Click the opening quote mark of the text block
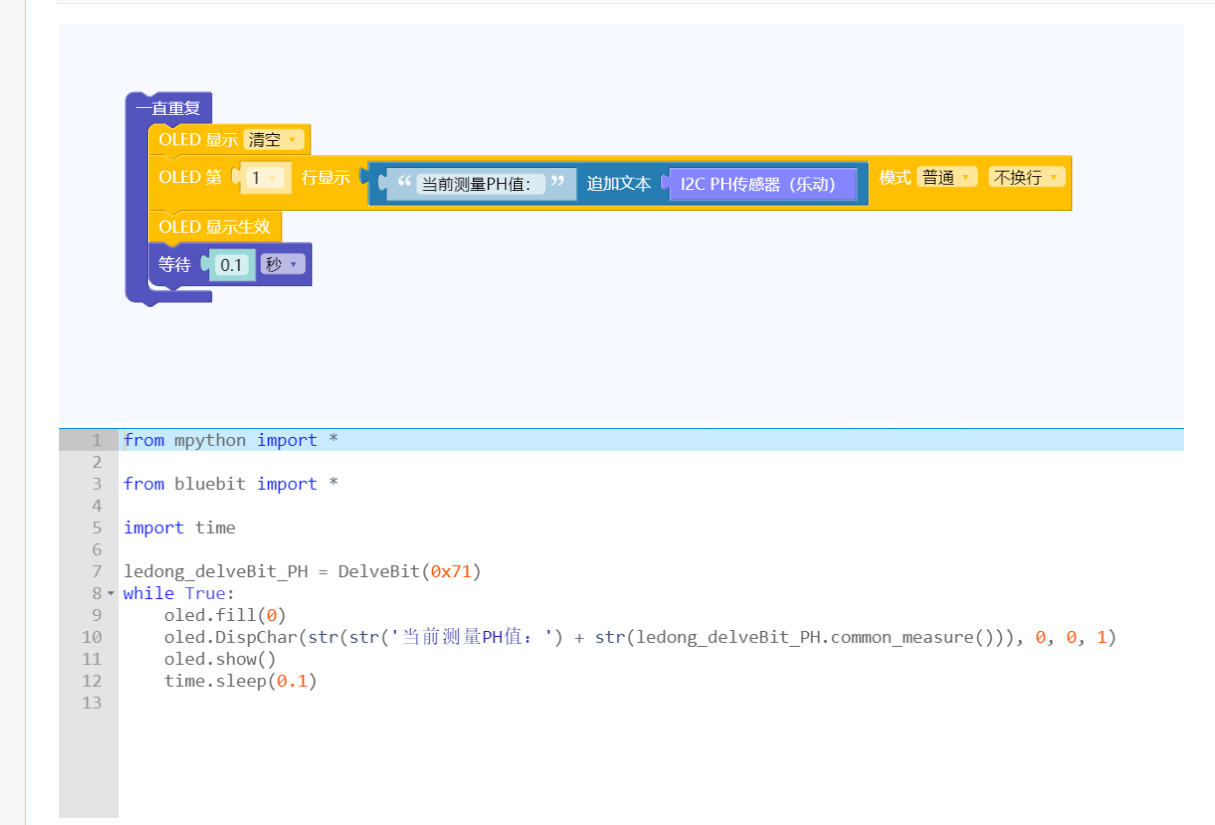Viewport: 1215px width, 825px height. pos(404,183)
